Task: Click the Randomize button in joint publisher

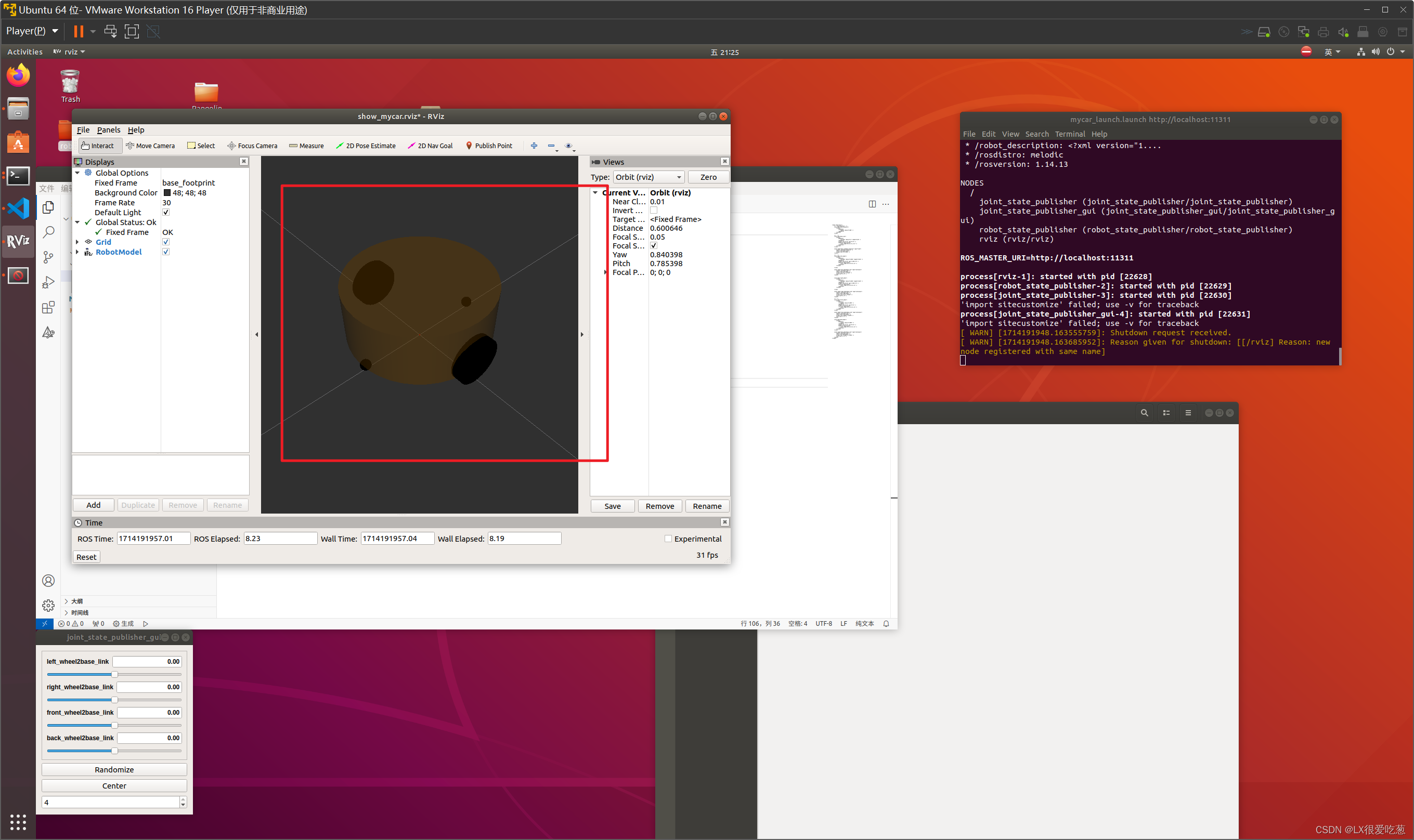Action: [113, 769]
